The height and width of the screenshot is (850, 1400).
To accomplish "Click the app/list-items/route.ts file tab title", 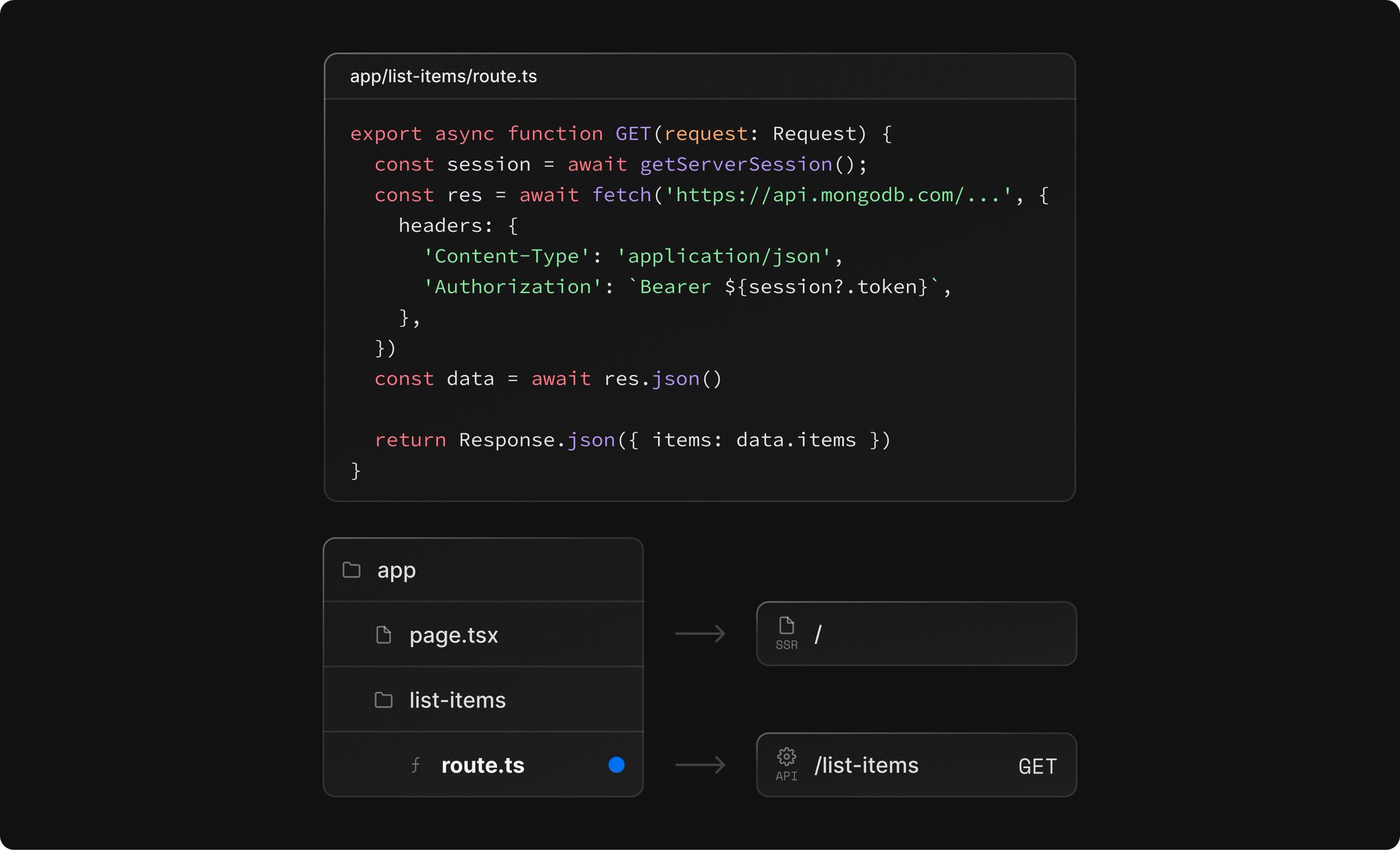I will [x=443, y=77].
